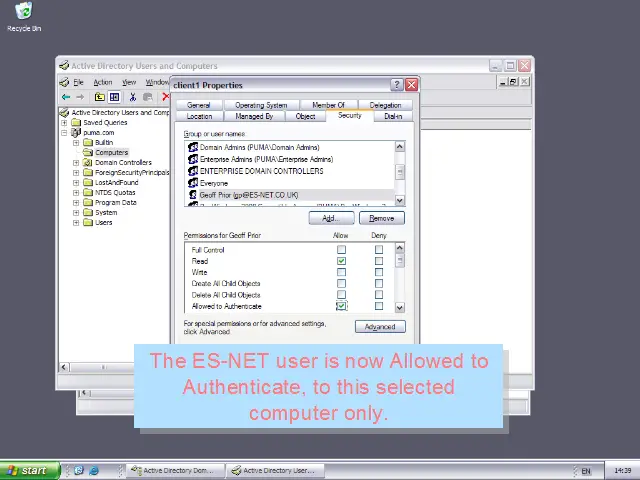Select the Everyone group in the list
The height and width of the screenshot is (480, 640).
pyautogui.click(x=213, y=184)
